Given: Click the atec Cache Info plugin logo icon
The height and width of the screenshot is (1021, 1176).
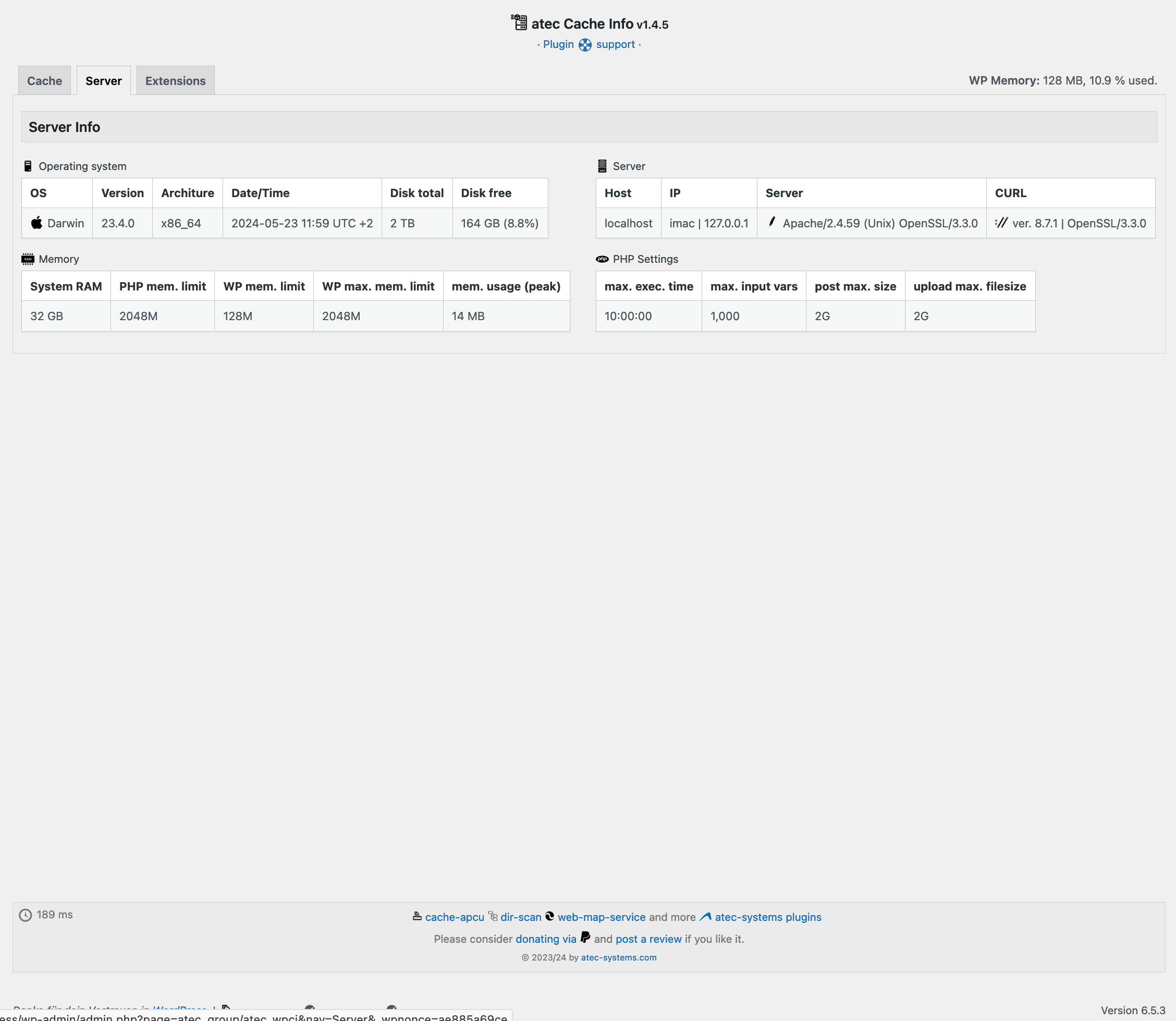Looking at the screenshot, I should pyautogui.click(x=519, y=23).
